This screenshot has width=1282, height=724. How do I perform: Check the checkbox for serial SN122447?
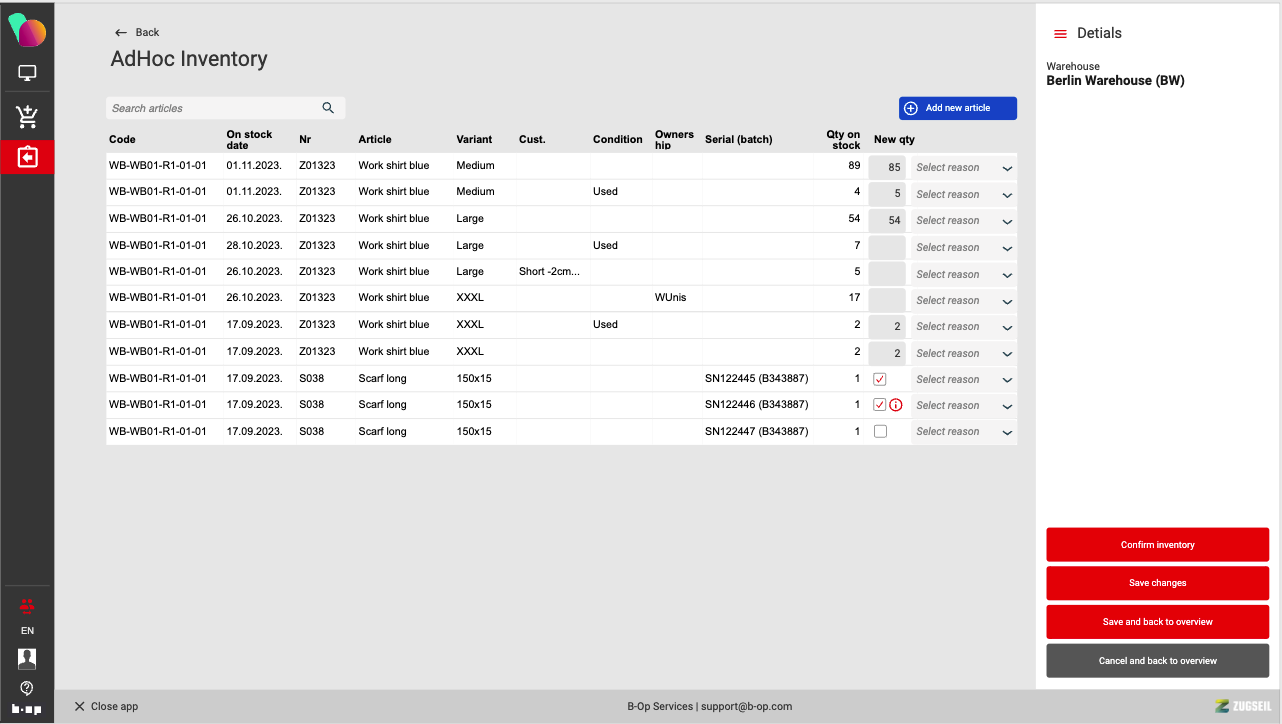click(880, 431)
